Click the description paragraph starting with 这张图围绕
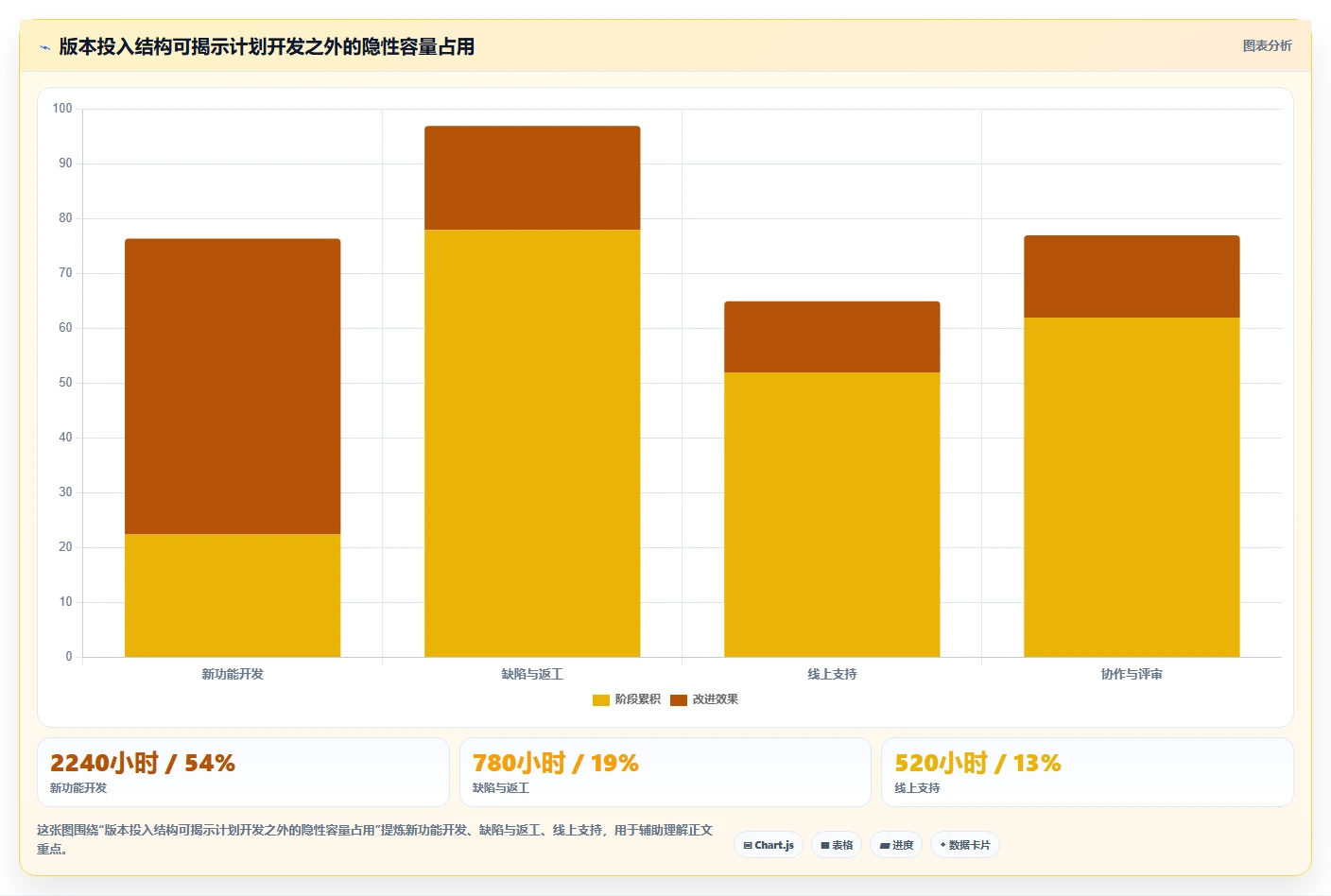1331x896 pixels. click(375, 839)
